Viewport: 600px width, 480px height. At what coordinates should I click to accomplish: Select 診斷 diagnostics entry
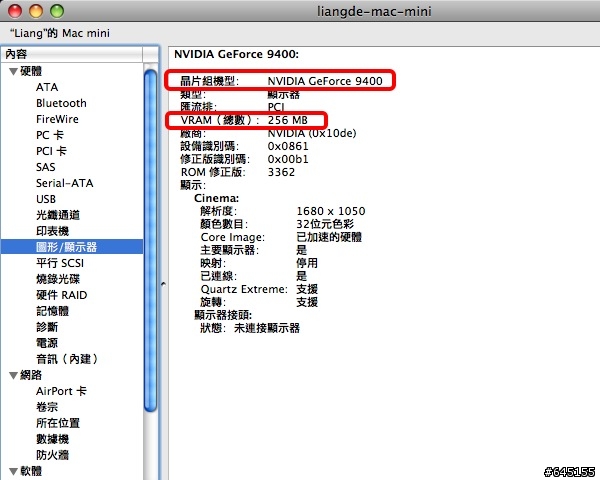click(x=47, y=327)
